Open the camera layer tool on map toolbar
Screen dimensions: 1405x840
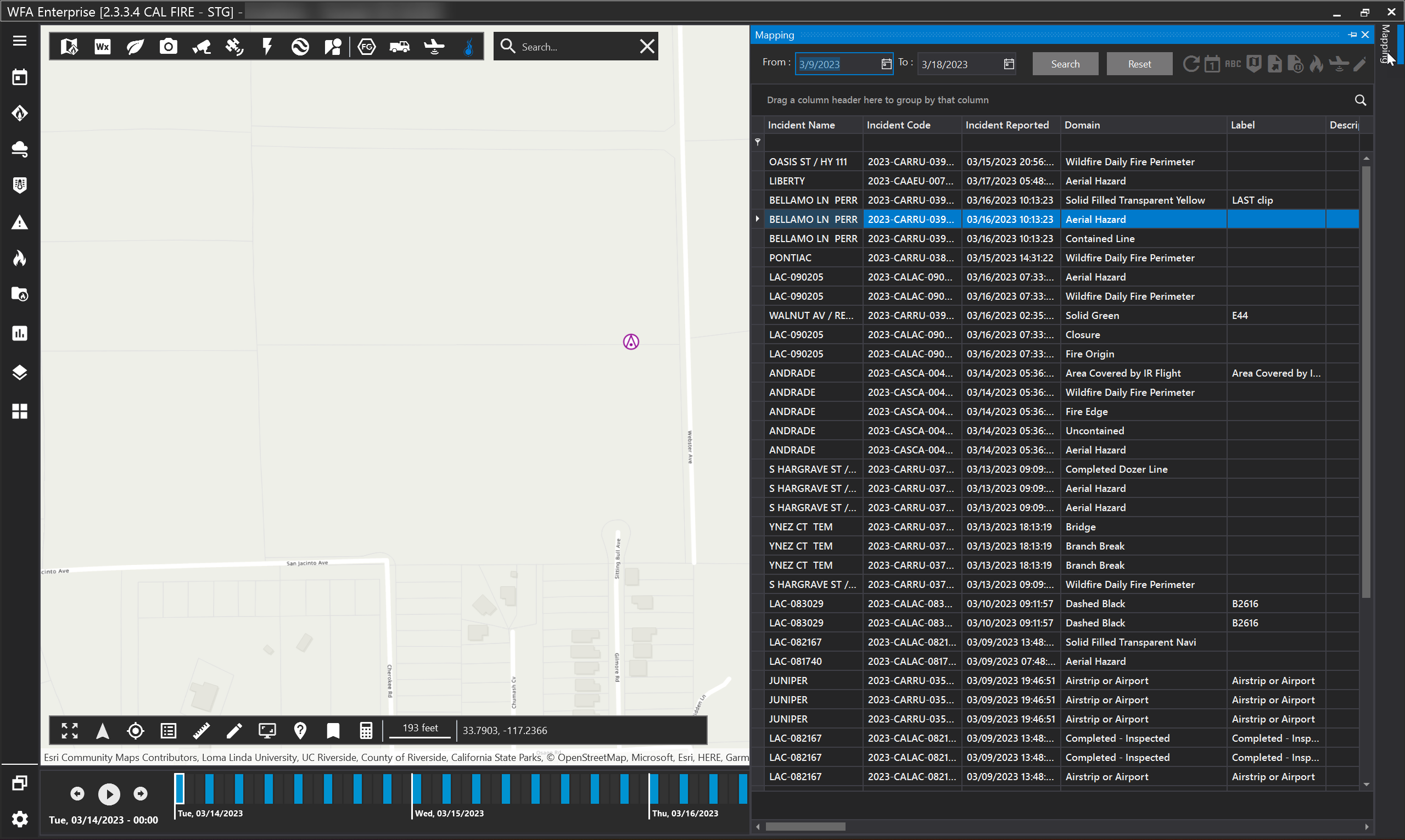point(168,47)
